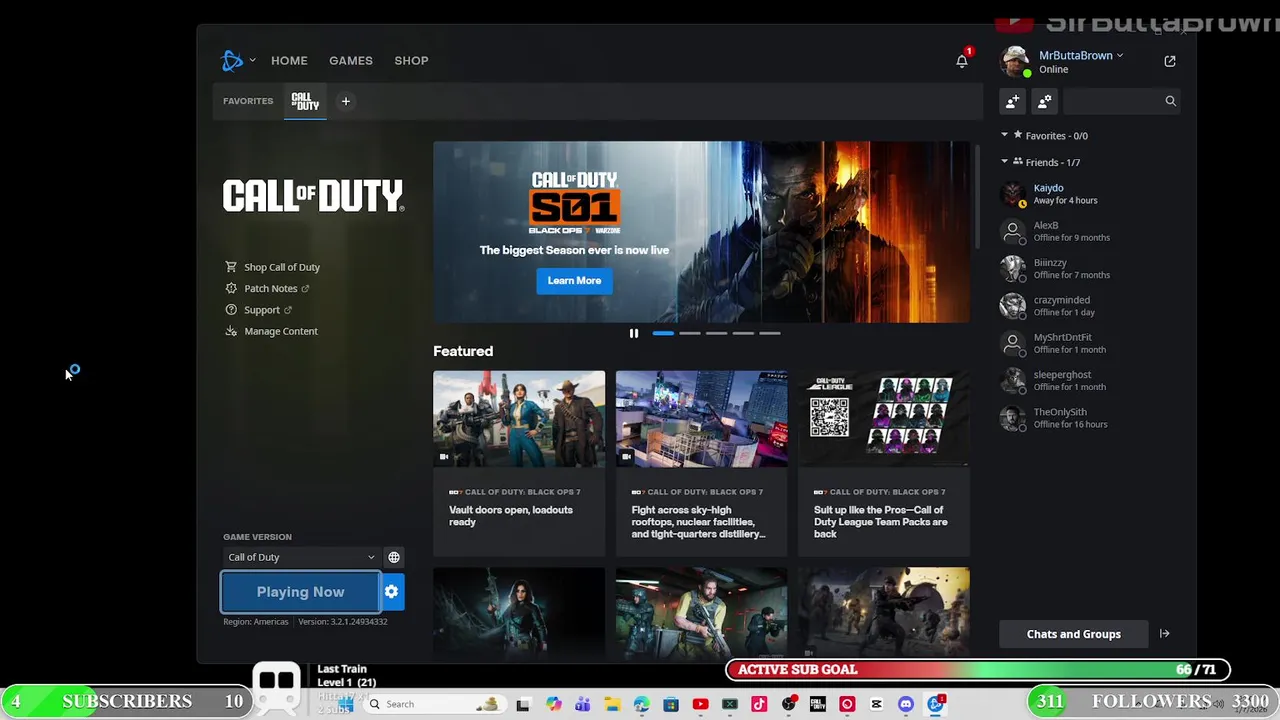Open 'Fight across sky-high rooftops' card
Screen dimensions: 1280x720
(x=701, y=463)
